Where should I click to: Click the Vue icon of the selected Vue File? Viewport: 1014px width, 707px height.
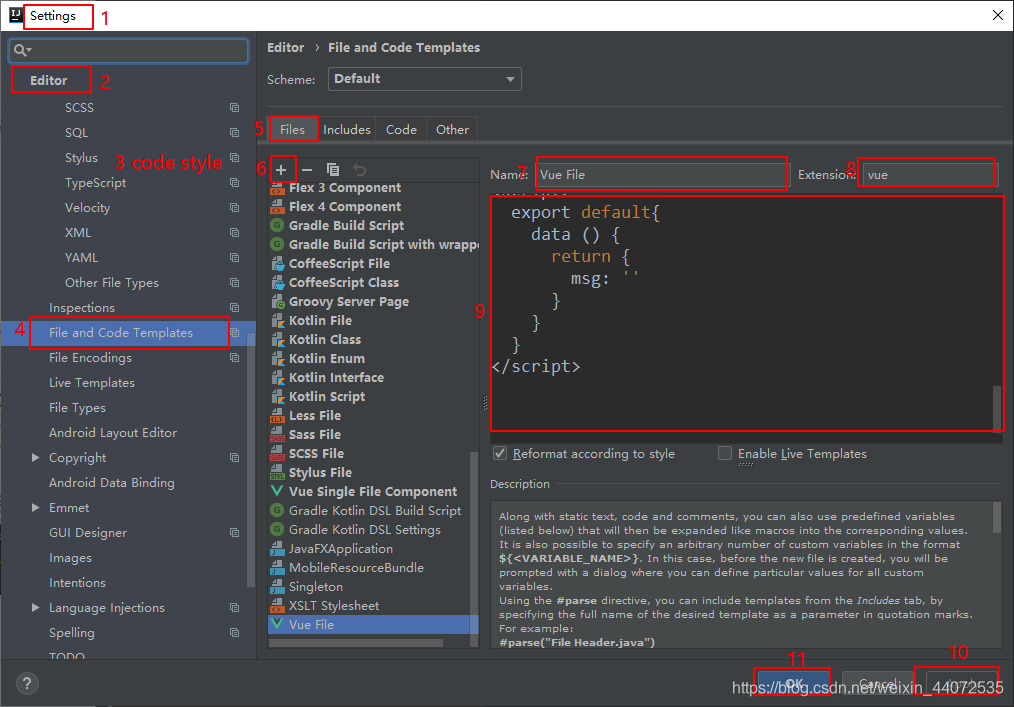pos(277,624)
